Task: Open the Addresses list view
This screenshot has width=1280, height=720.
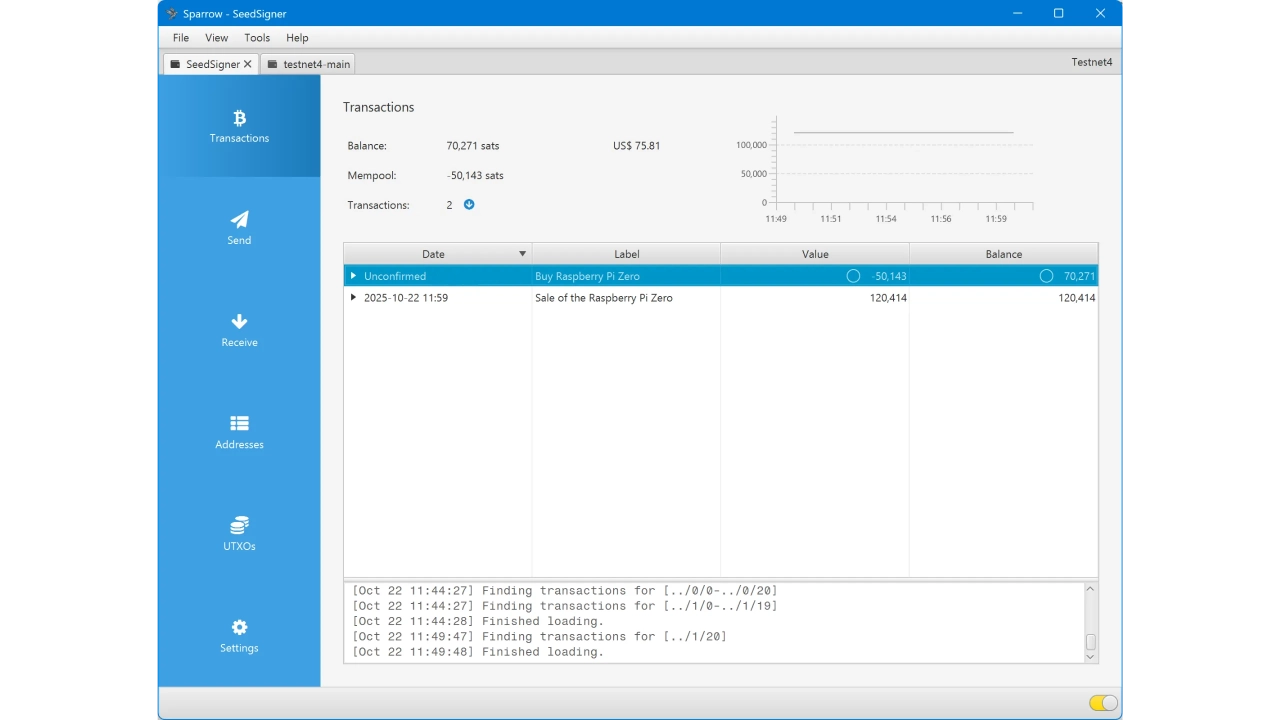Action: (x=239, y=432)
